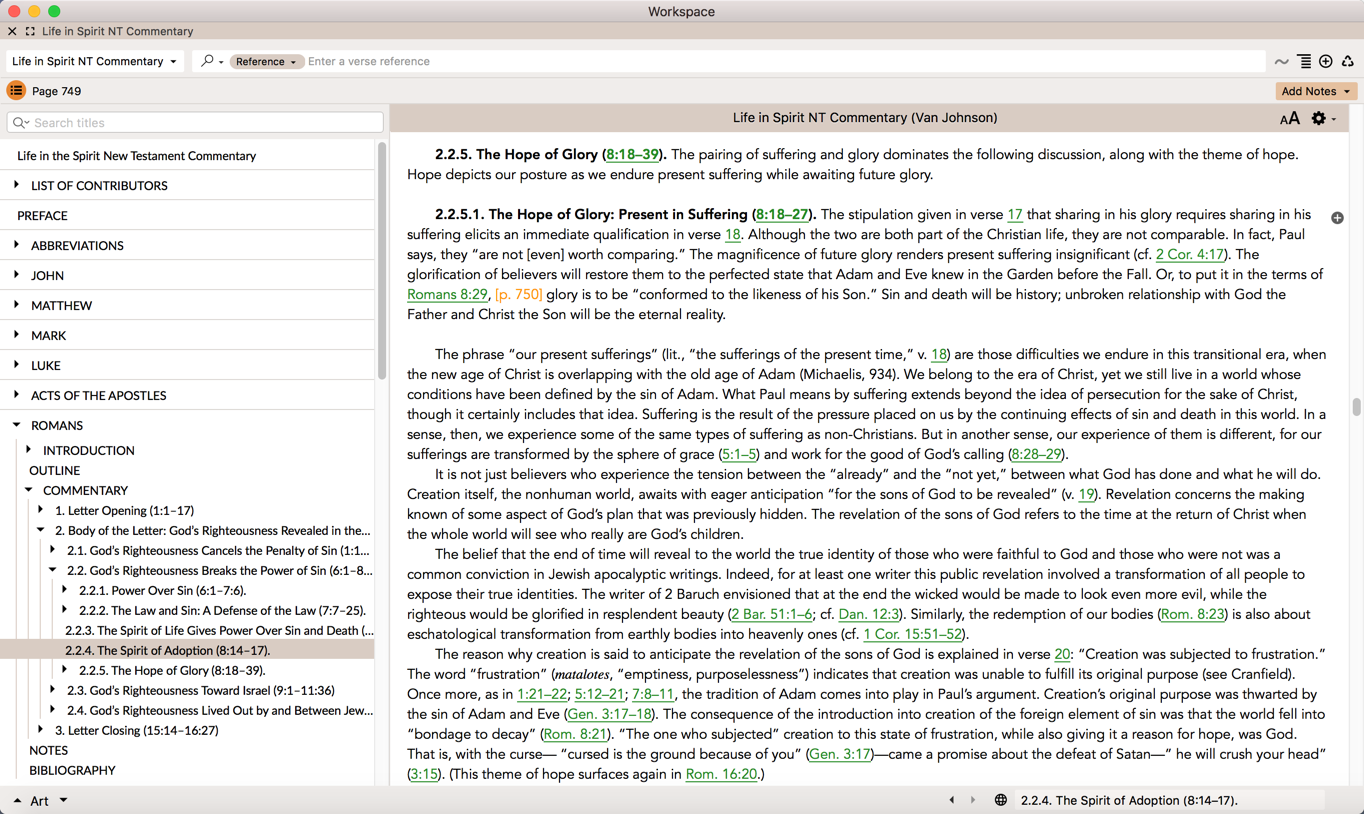
Task: Select 2.2.4. The Spirit of Adoption entry
Action: (x=167, y=651)
